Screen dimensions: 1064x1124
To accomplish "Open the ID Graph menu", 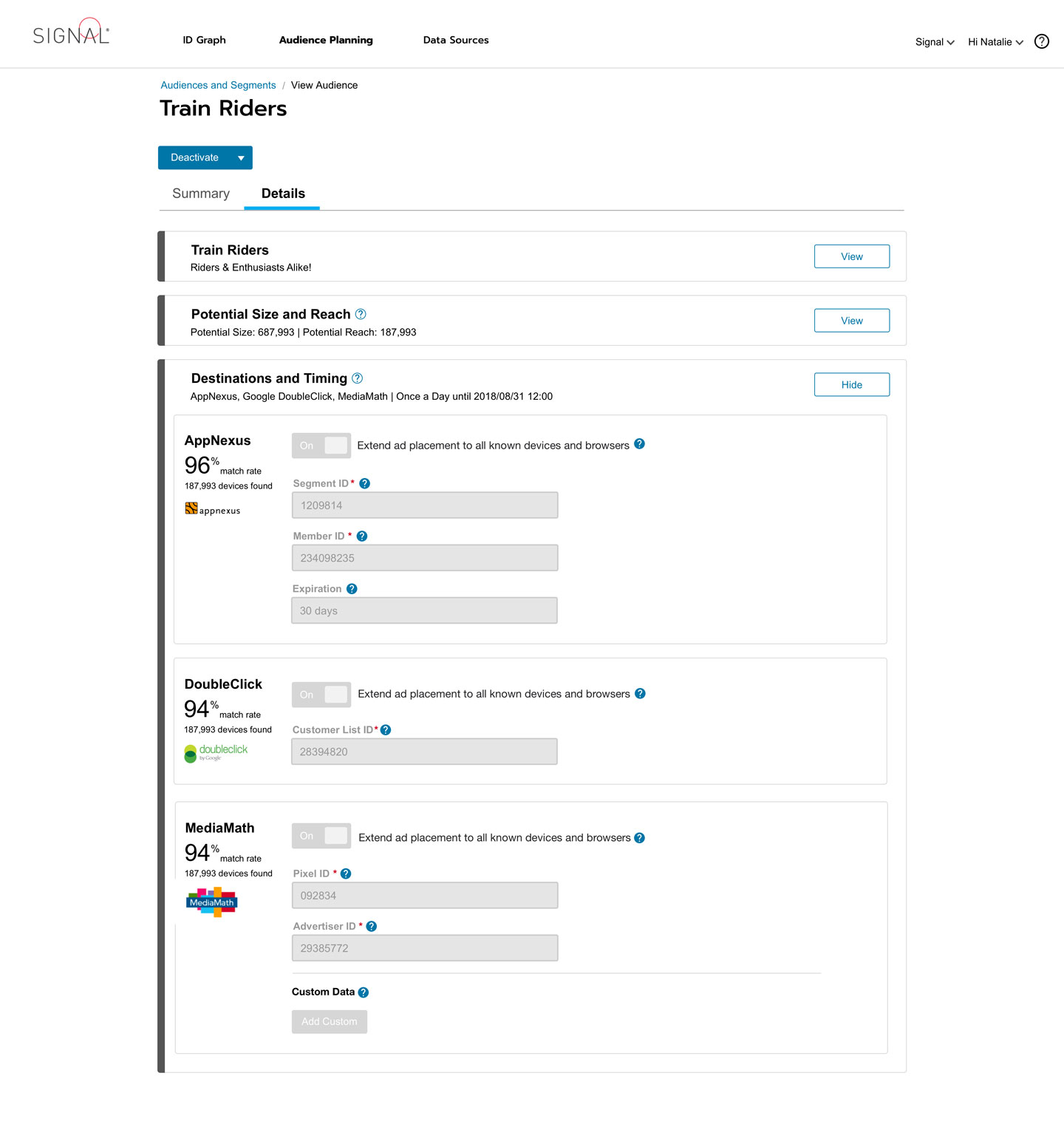I will (x=205, y=40).
